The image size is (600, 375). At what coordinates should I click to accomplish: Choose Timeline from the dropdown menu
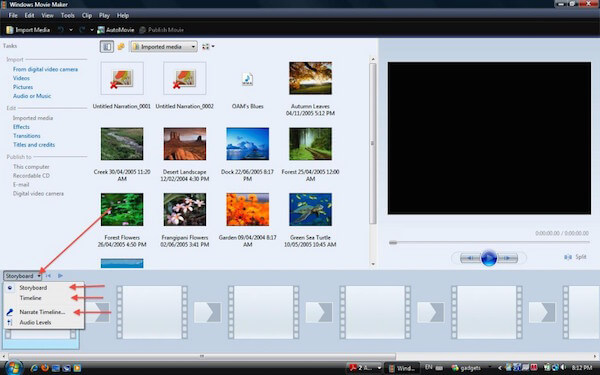coord(31,298)
